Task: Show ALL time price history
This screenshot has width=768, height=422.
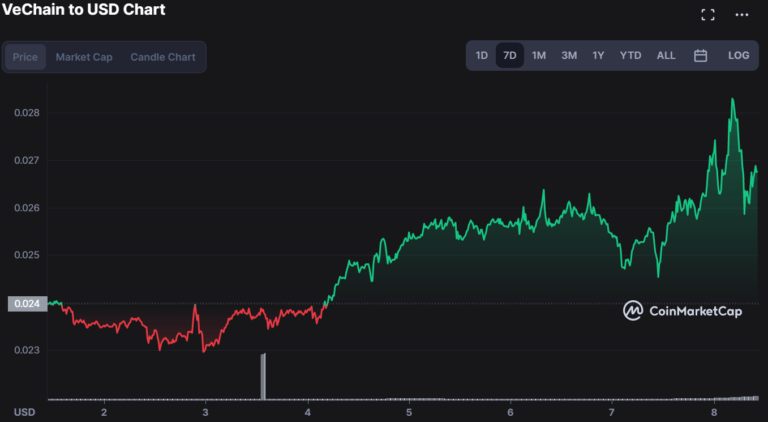Action: coord(666,56)
